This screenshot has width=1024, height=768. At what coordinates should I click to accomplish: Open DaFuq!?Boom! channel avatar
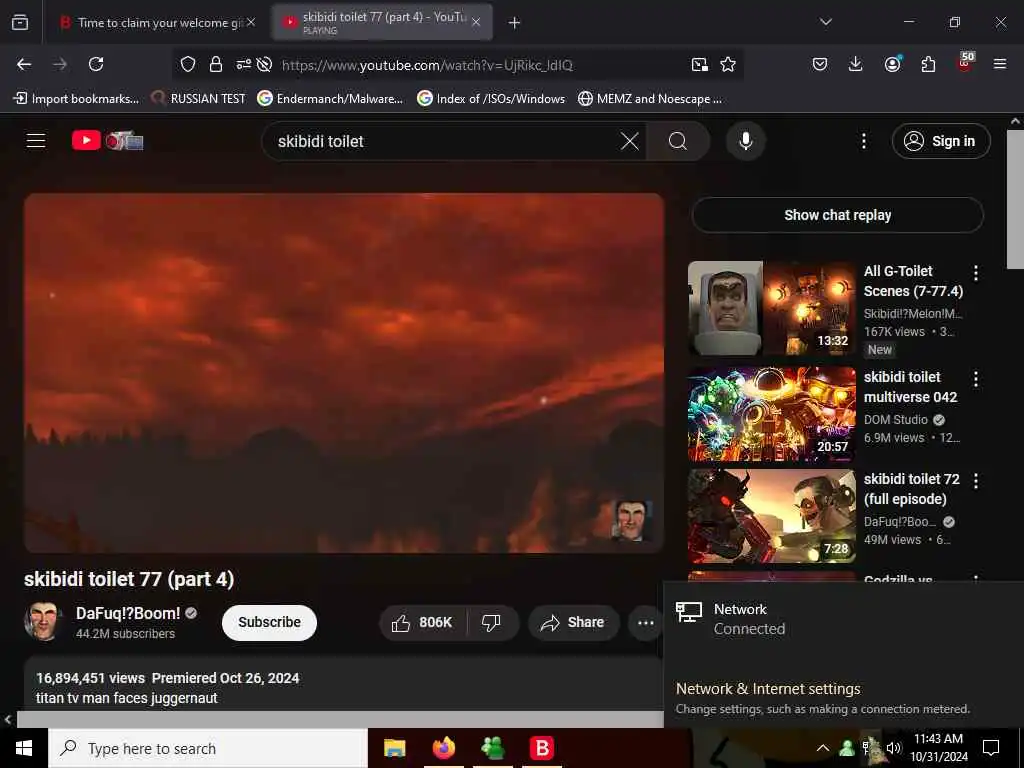point(43,622)
